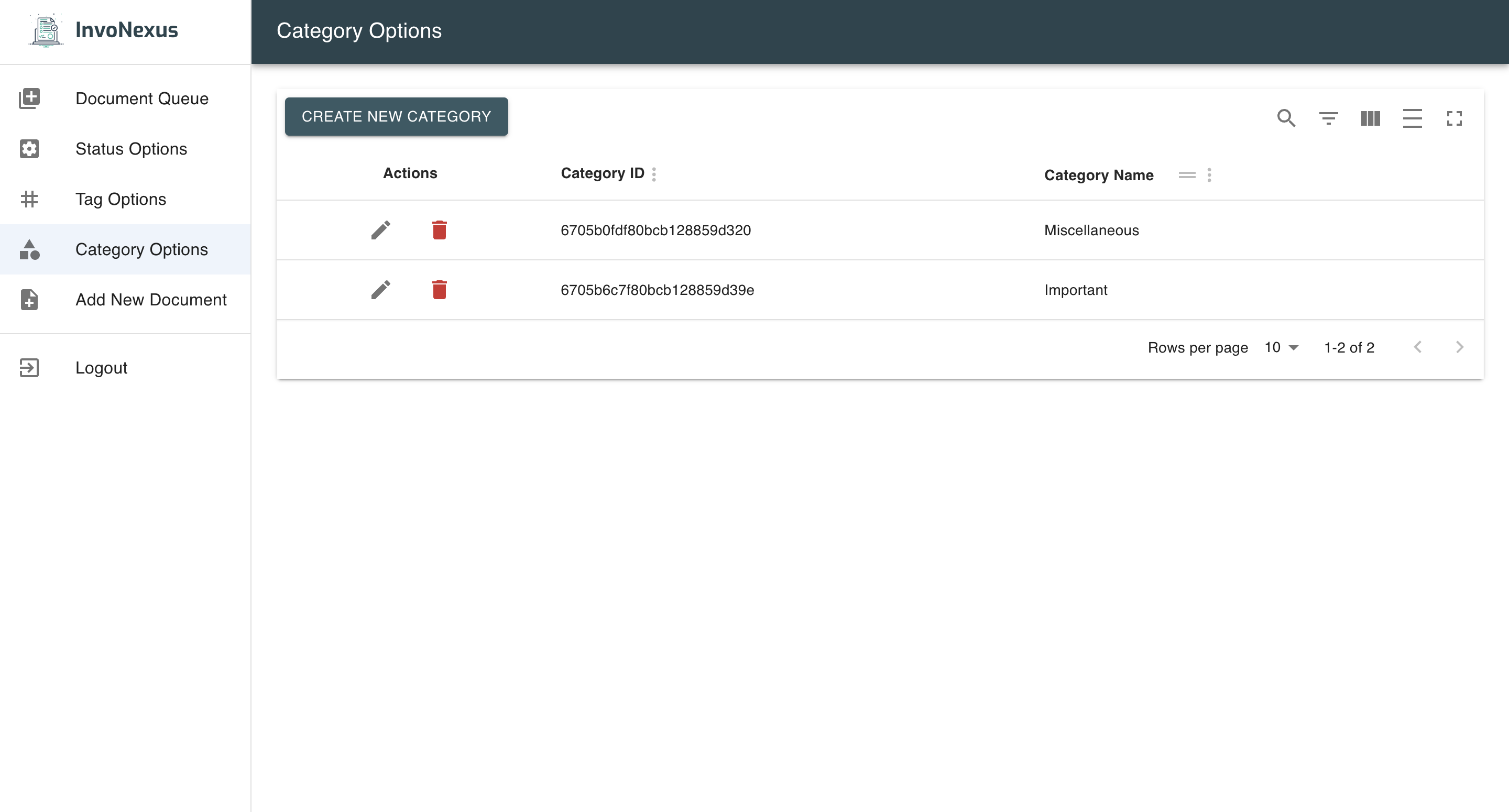Click the Category Options page title
1509x812 pixels.
(359, 31)
